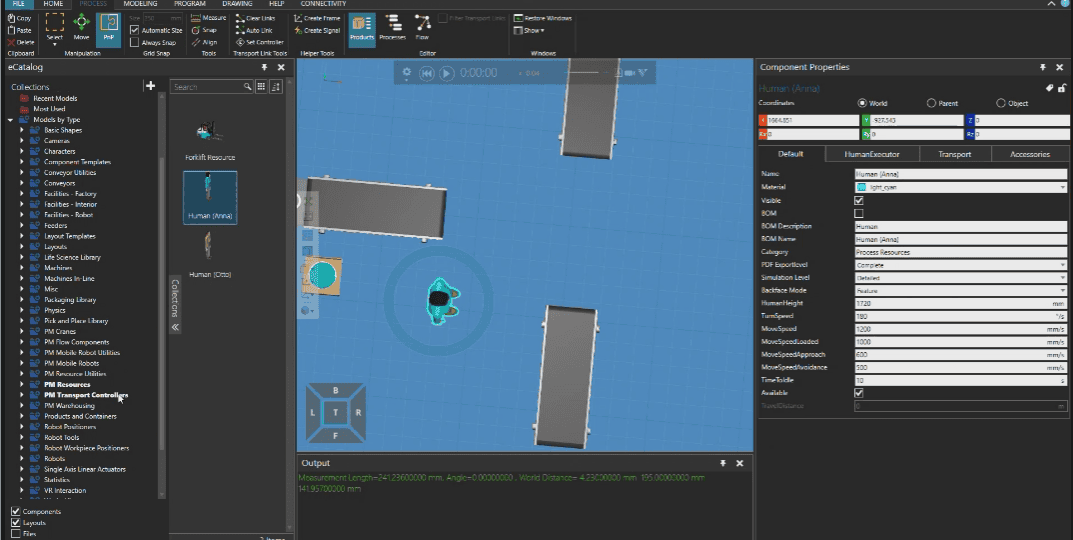Open the Material dropdown
This screenshot has height=540, width=1073.
click(961, 187)
